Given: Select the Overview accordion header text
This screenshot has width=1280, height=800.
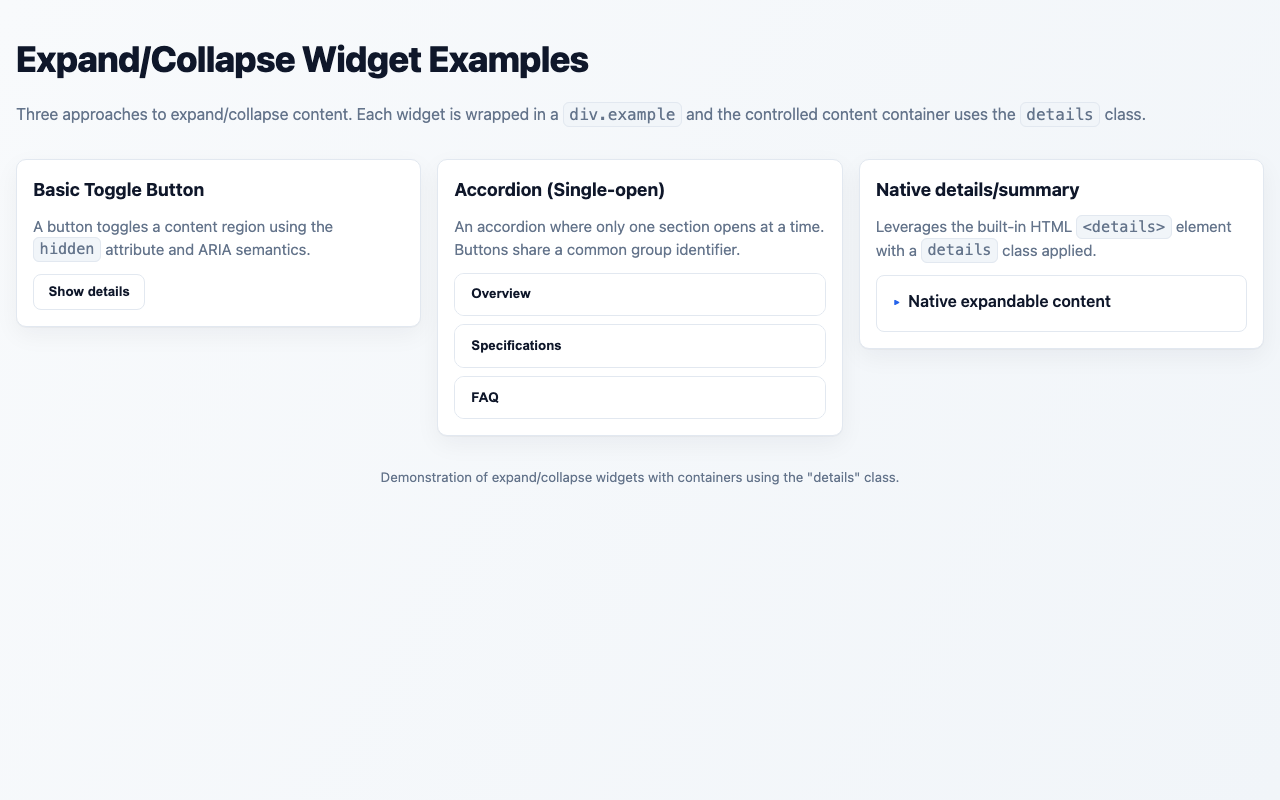Looking at the screenshot, I should pyautogui.click(x=501, y=294).
